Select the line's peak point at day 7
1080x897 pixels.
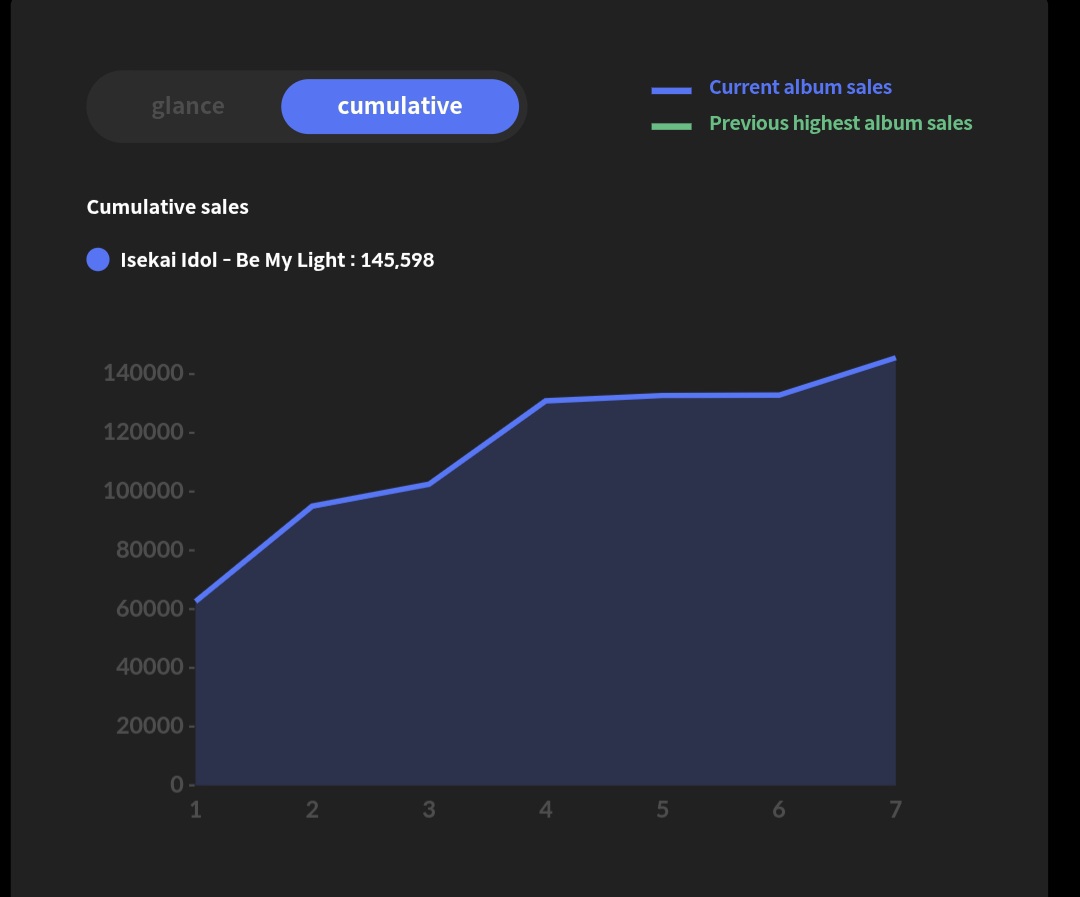[894, 358]
